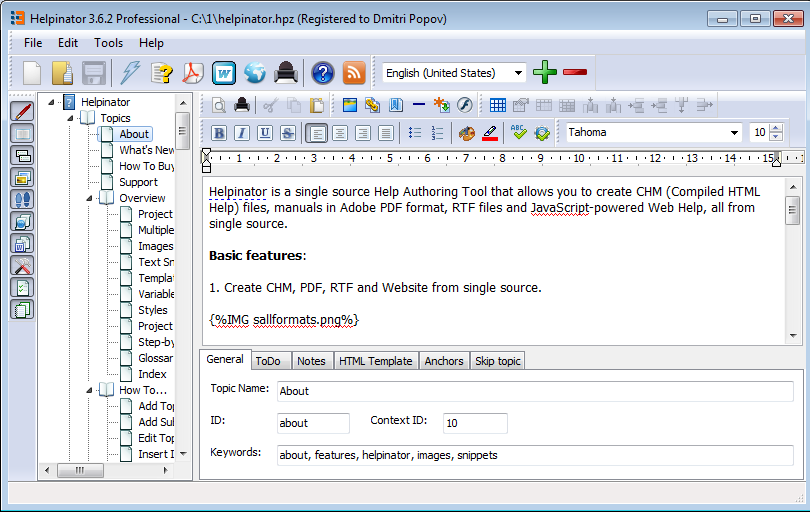Collapse the Helpinator root tree node
This screenshot has width=810, height=512.
51,102
